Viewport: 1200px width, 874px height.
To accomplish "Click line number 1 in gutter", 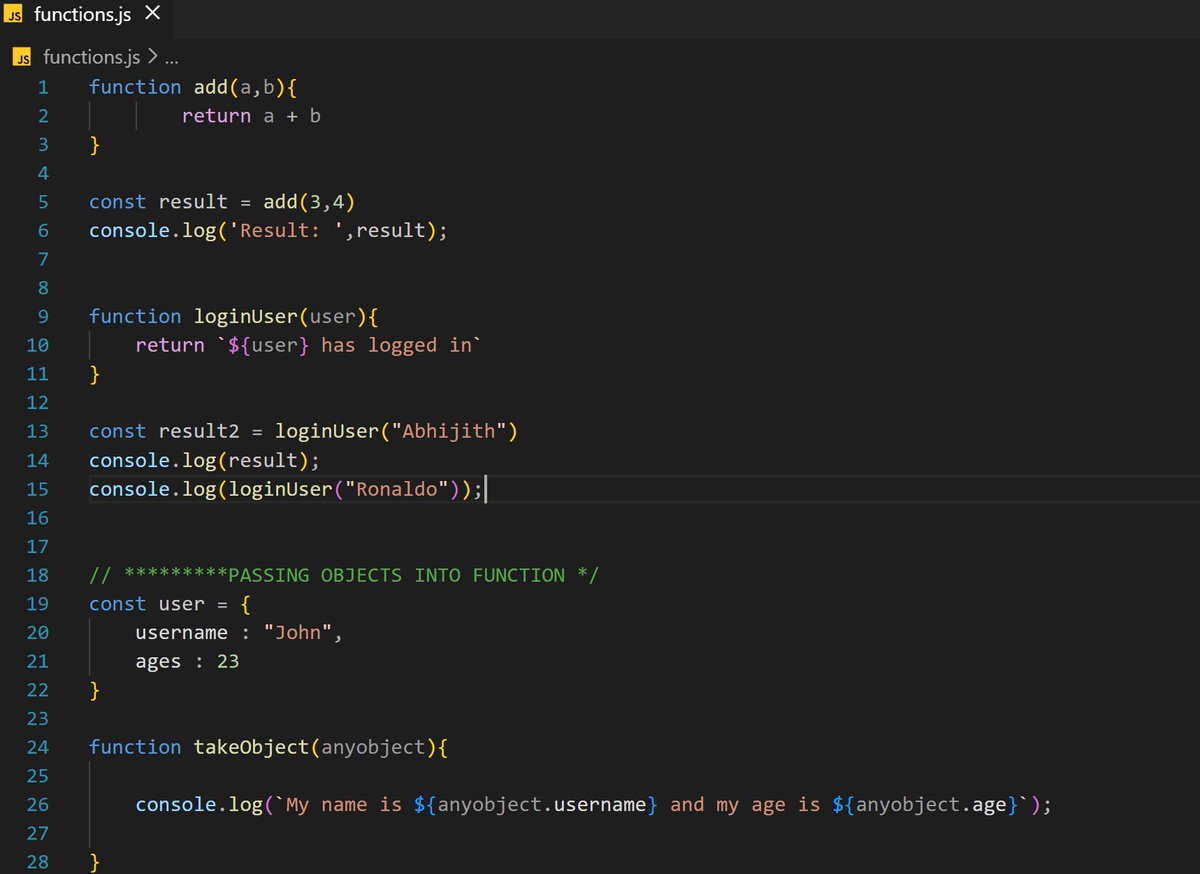I will coord(43,87).
